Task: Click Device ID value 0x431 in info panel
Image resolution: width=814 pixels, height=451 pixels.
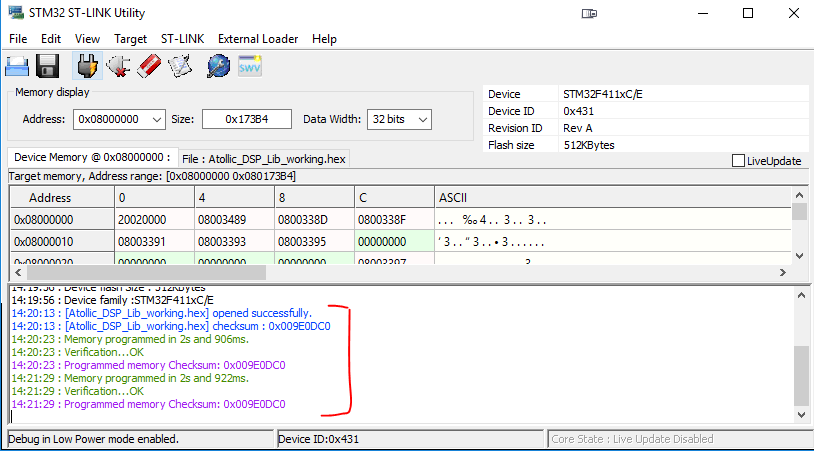Action: pyautogui.click(x=578, y=111)
